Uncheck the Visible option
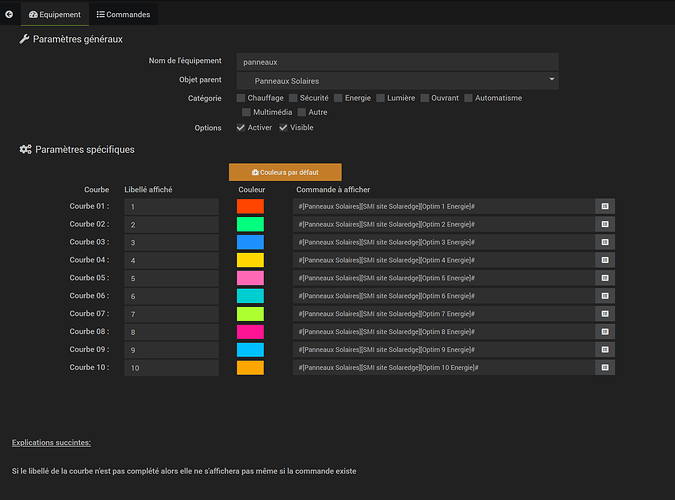Image resolution: width=675 pixels, height=500 pixels. click(283, 128)
